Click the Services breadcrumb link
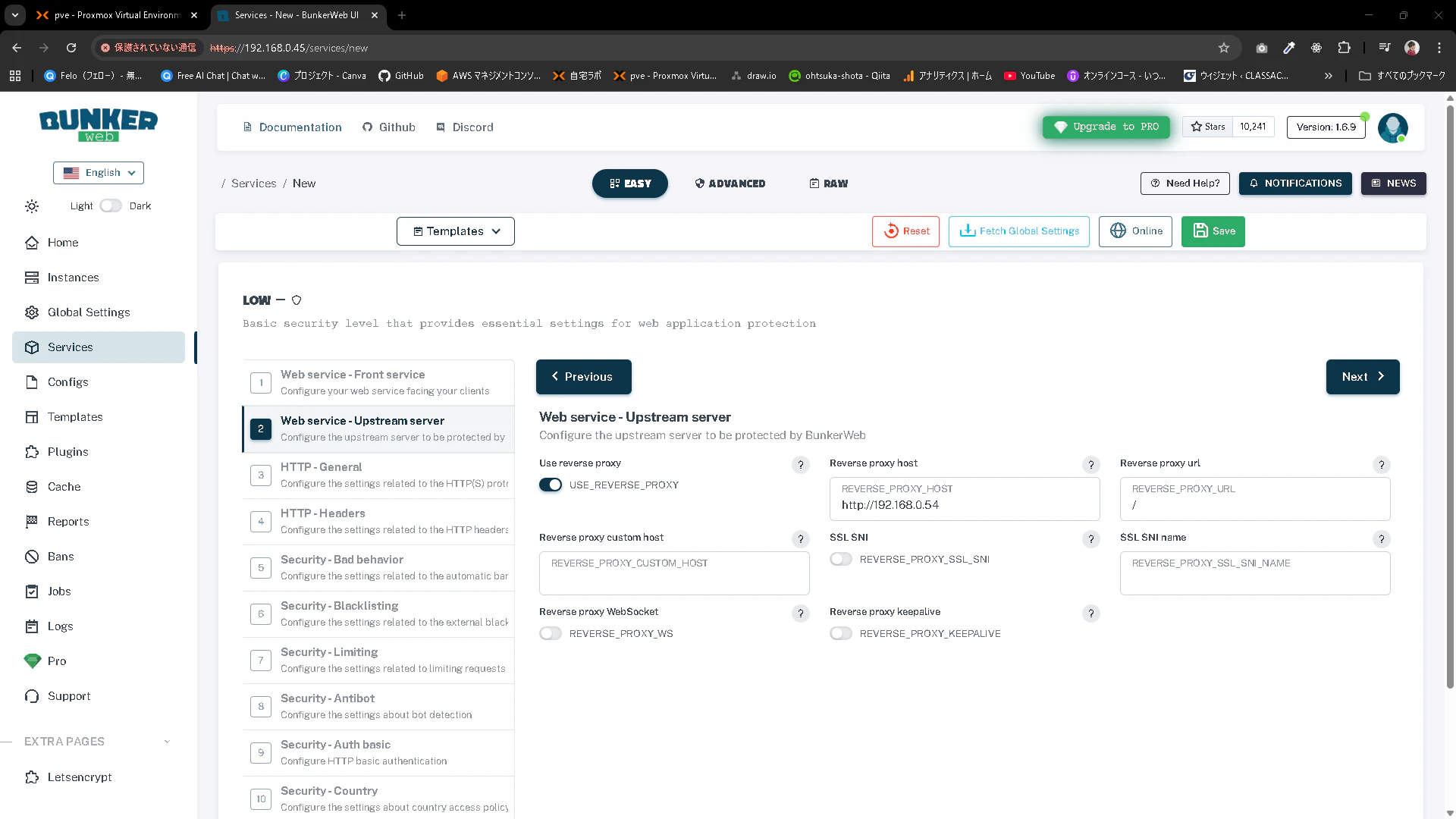This screenshot has width=1456, height=819. tap(254, 184)
